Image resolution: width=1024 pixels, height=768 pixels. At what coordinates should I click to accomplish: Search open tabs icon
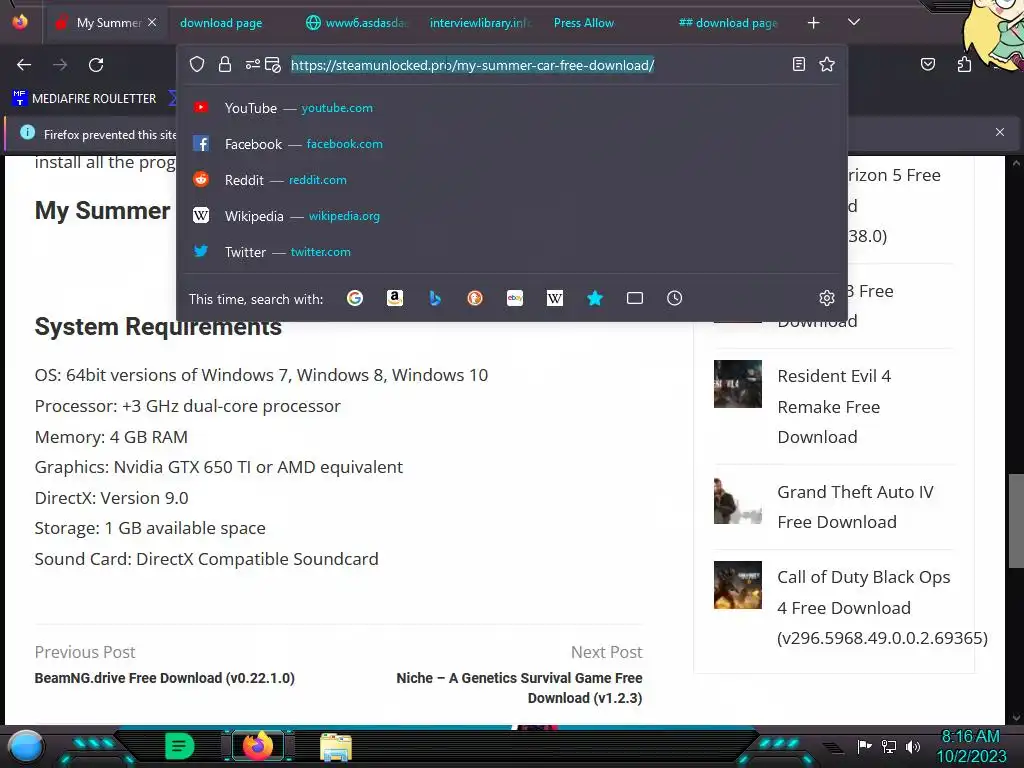click(635, 298)
